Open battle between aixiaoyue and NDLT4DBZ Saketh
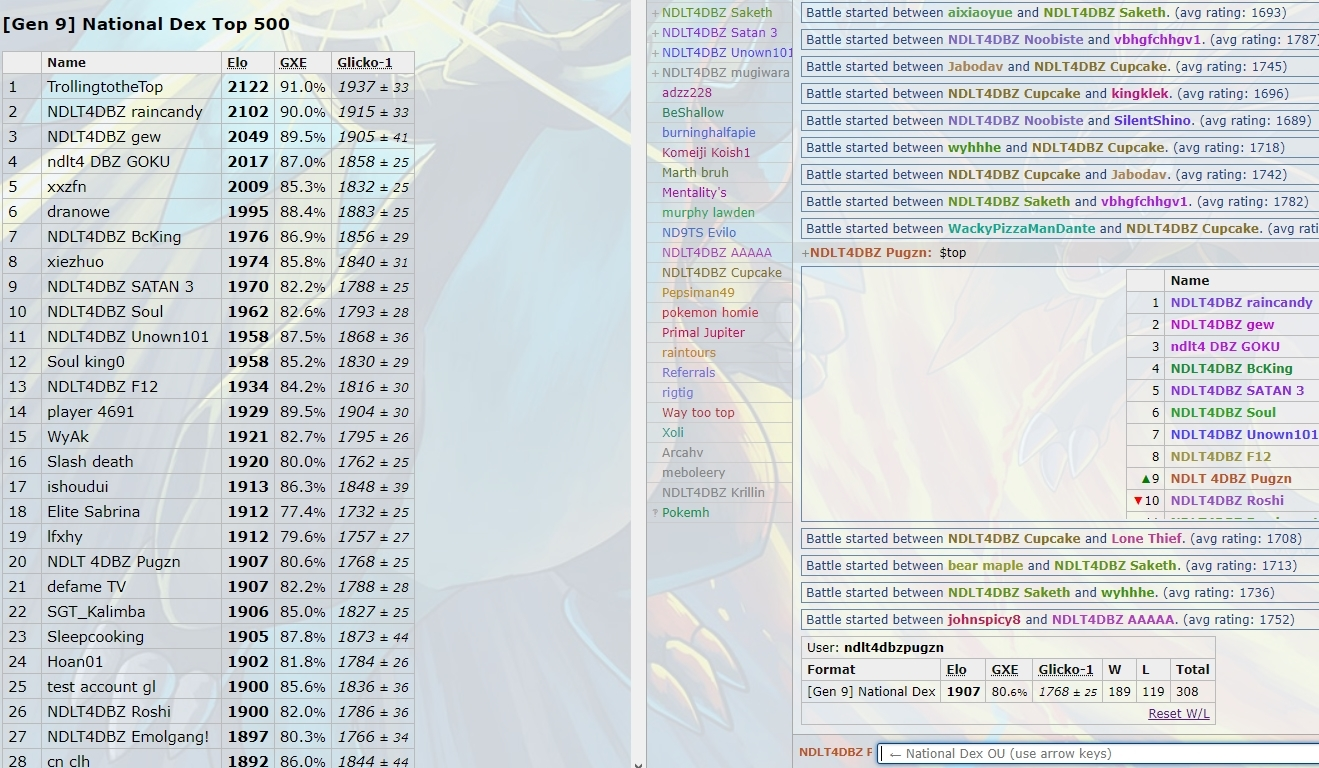The height and width of the screenshot is (768, 1319). point(1060,13)
